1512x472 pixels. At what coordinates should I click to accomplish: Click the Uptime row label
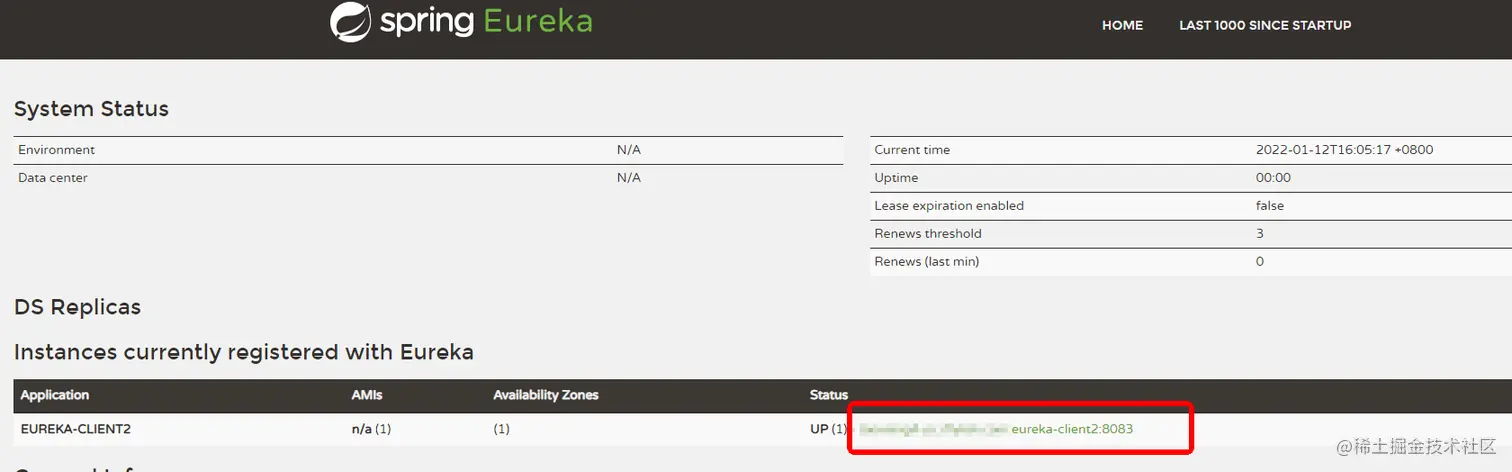click(x=896, y=178)
